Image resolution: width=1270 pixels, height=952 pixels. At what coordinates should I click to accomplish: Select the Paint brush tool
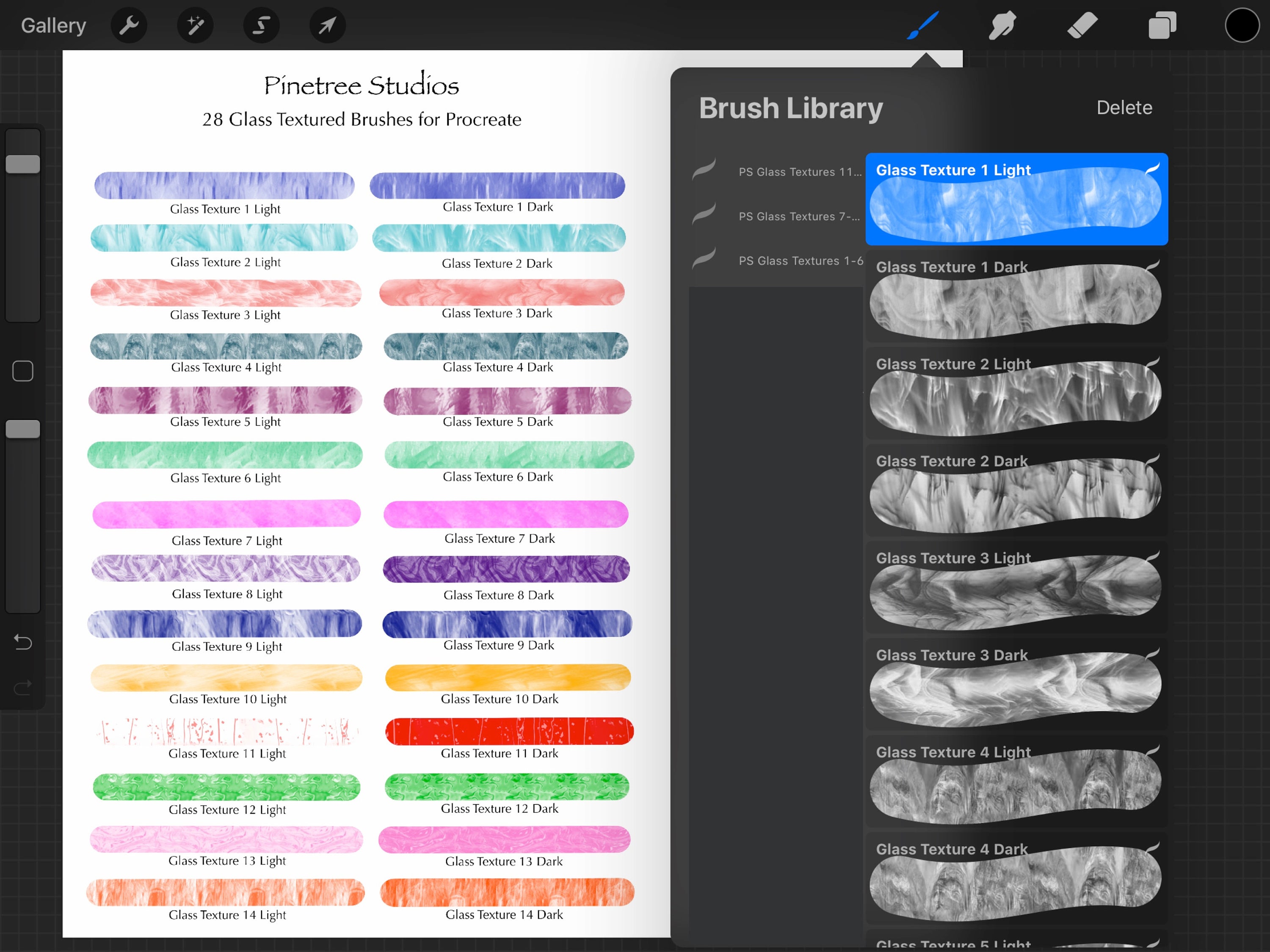click(x=922, y=25)
